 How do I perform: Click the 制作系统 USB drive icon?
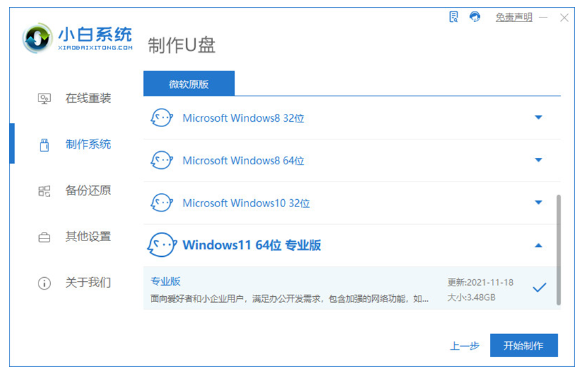coord(44,145)
